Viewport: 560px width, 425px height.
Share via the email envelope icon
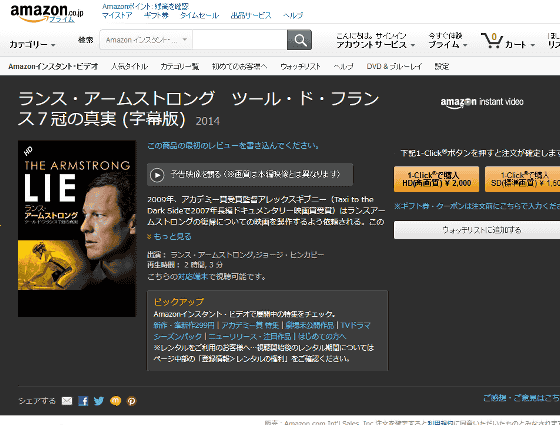pos(67,401)
